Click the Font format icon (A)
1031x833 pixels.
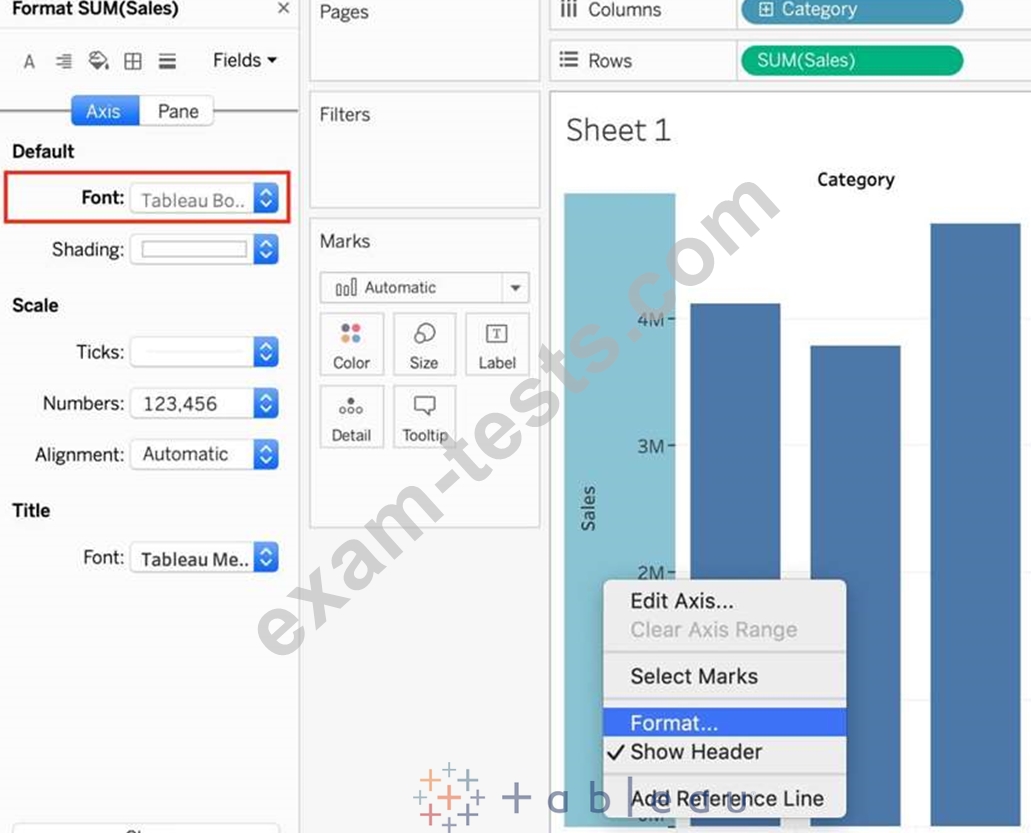pos(29,62)
